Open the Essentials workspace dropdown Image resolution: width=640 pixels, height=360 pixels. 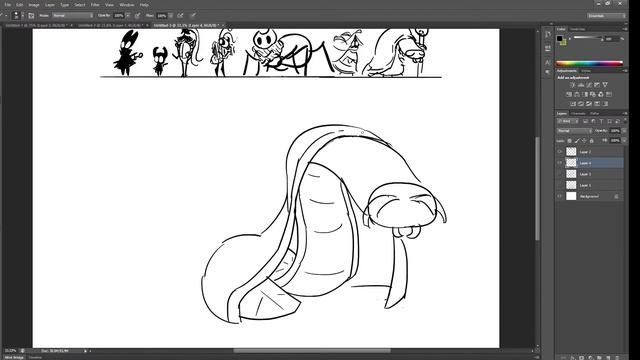click(x=607, y=16)
